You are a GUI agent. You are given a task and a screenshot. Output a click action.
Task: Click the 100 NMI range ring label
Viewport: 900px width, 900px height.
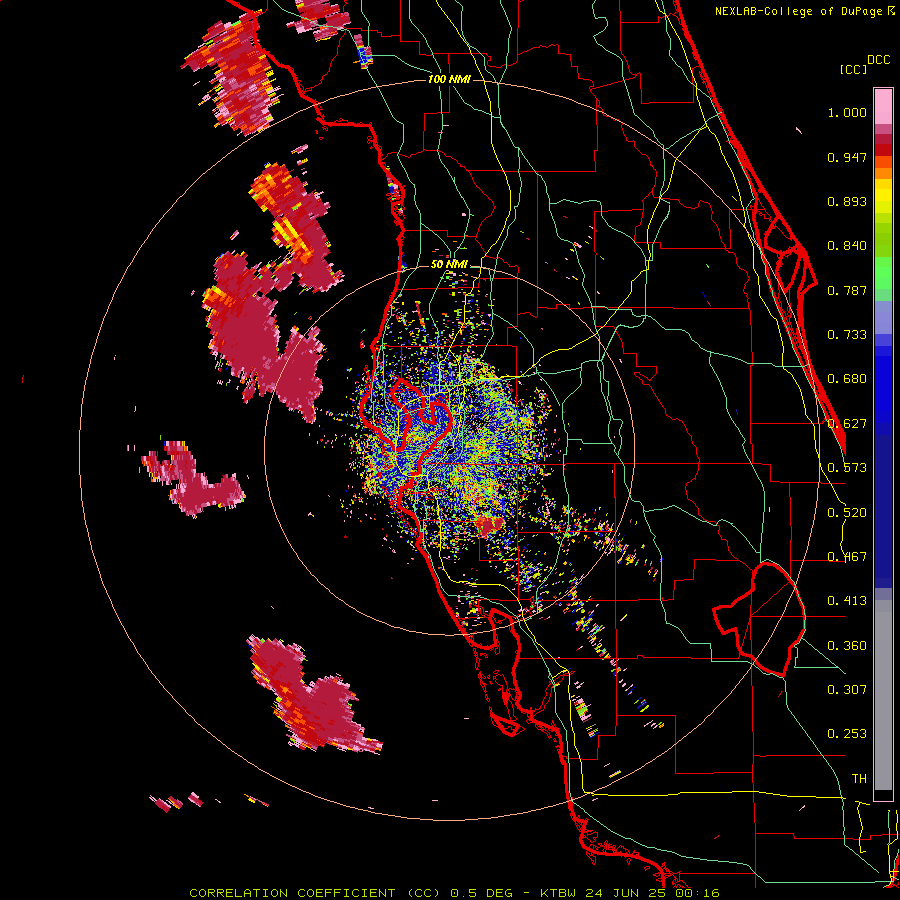click(449, 79)
